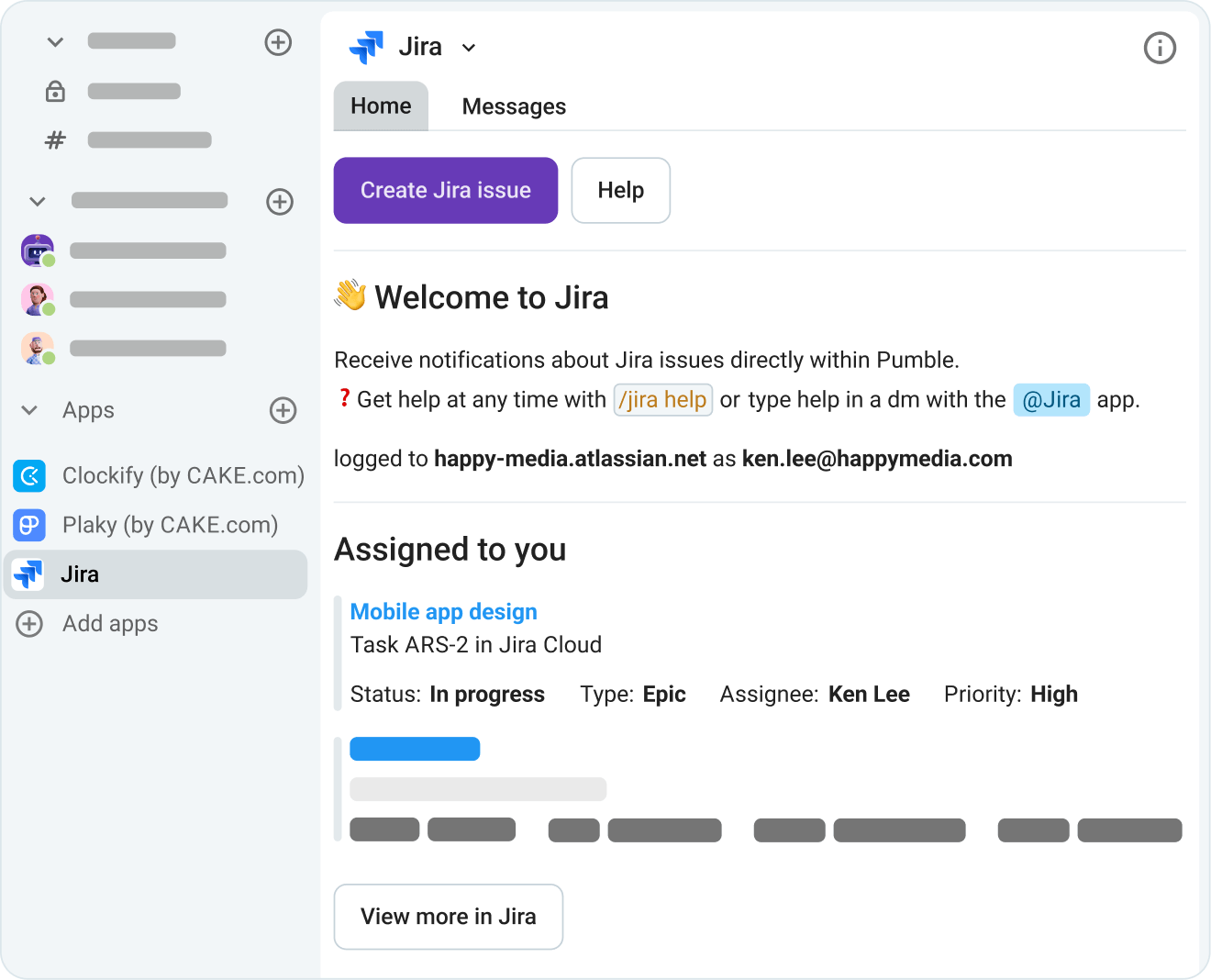Click the Jira logo in the header

point(366,47)
